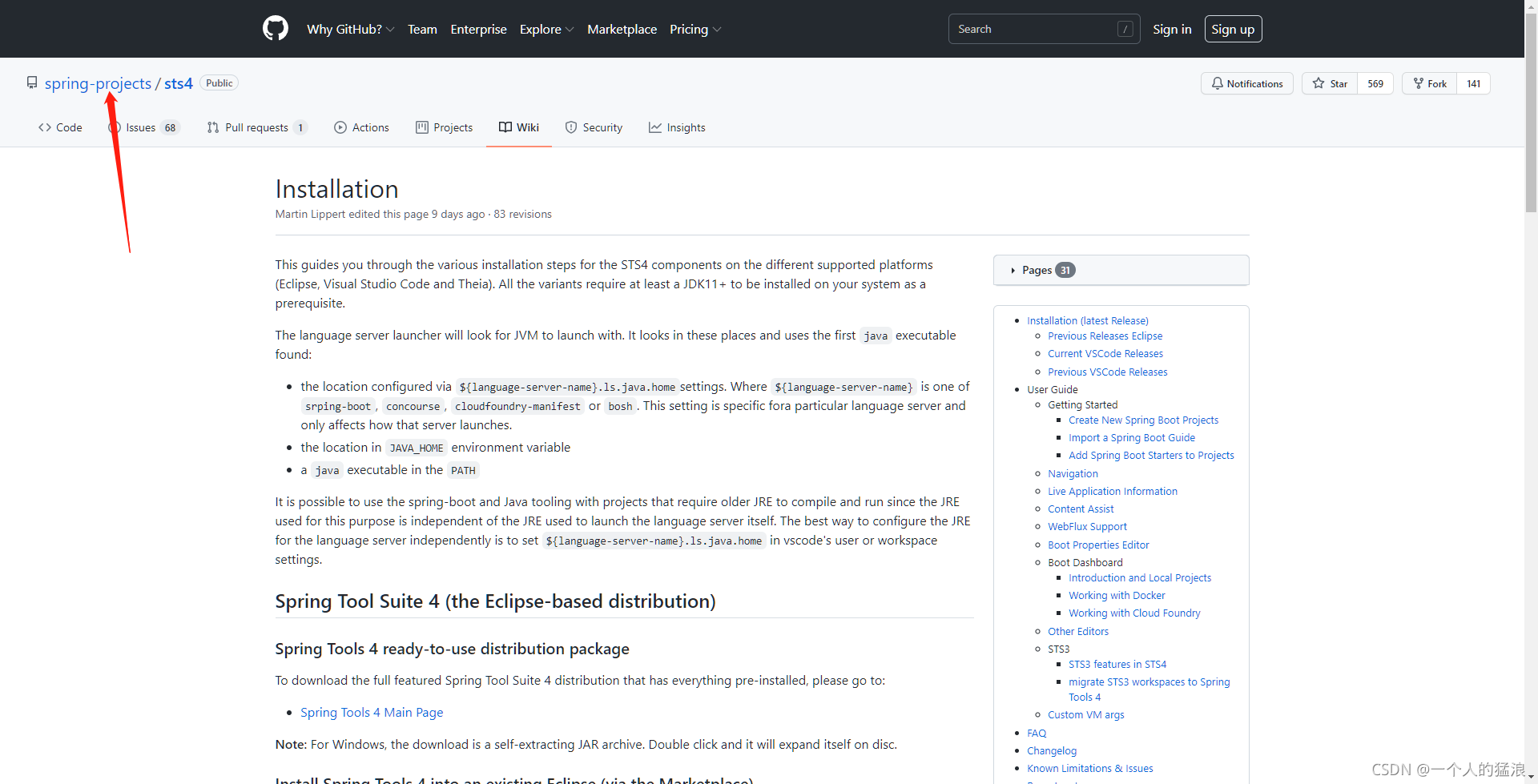Open Create New Spring Boot Projects link
This screenshot has width=1538, height=784.
click(x=1143, y=420)
